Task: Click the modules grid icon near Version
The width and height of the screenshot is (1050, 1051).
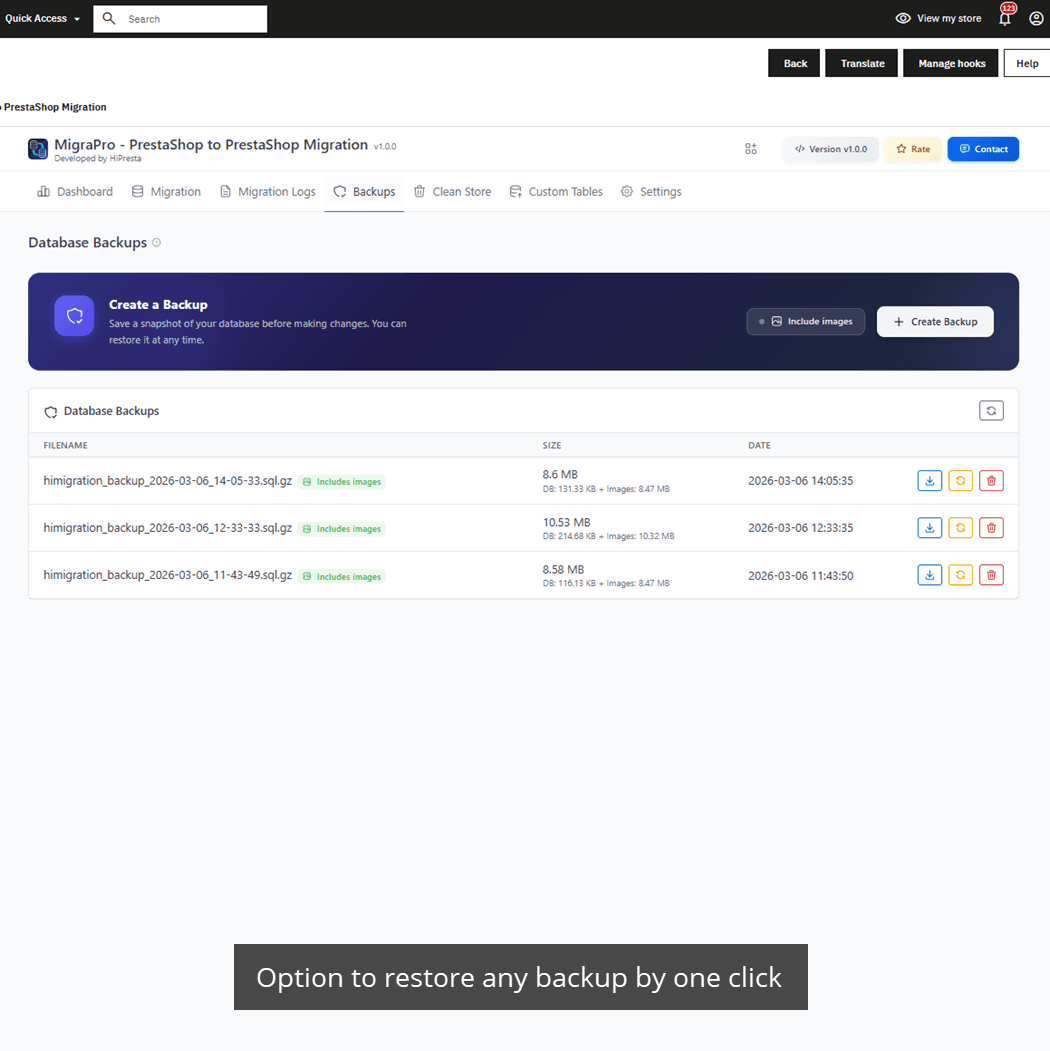Action: pos(750,149)
